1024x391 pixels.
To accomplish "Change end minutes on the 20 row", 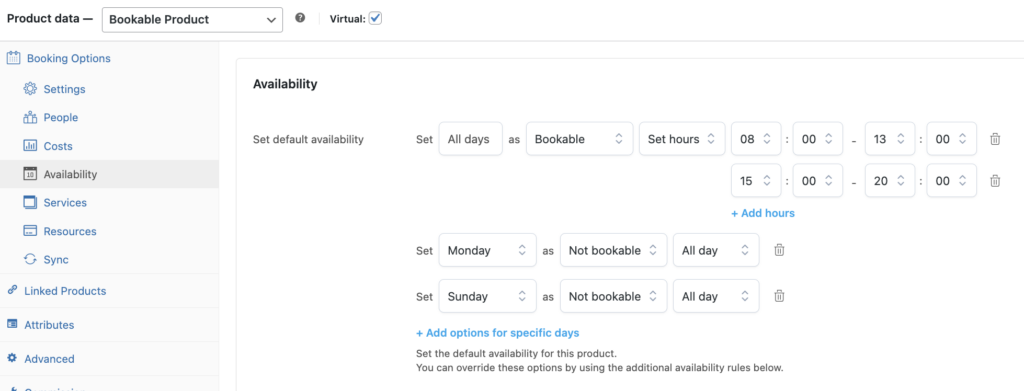I will [952, 181].
